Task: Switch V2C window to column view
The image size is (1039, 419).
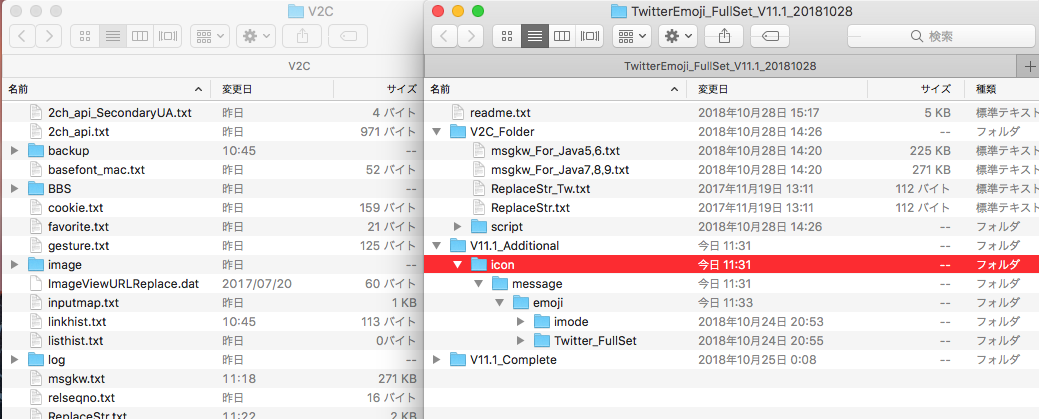Action: tap(140, 36)
